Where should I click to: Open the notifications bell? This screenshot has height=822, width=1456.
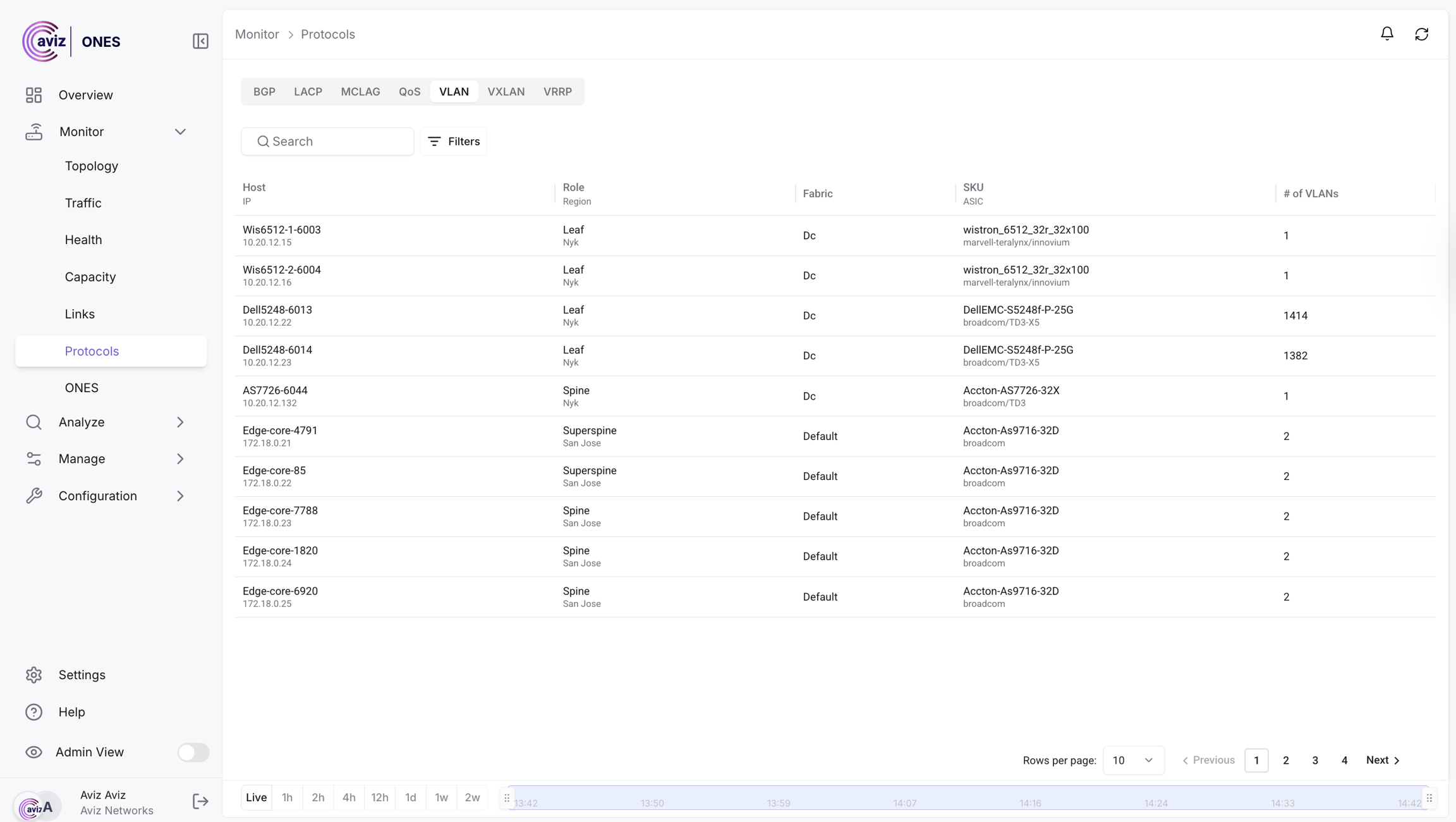tap(1386, 34)
